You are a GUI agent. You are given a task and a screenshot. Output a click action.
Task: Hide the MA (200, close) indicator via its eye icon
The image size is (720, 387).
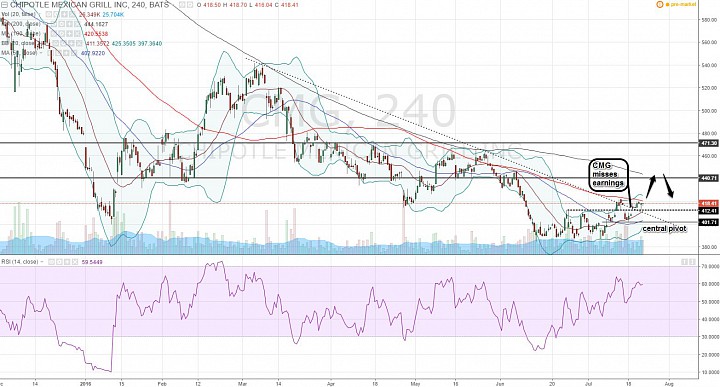tap(53, 24)
